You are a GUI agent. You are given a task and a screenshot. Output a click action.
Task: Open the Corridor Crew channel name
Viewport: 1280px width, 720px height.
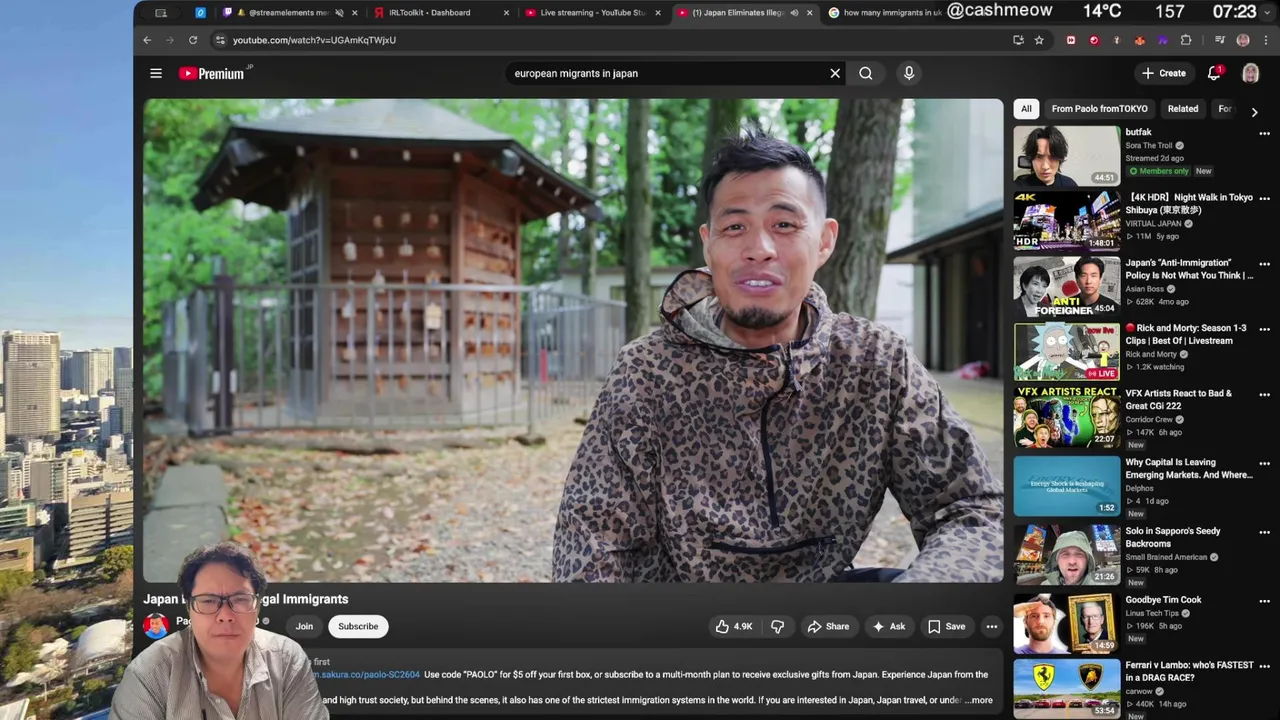click(x=1149, y=420)
